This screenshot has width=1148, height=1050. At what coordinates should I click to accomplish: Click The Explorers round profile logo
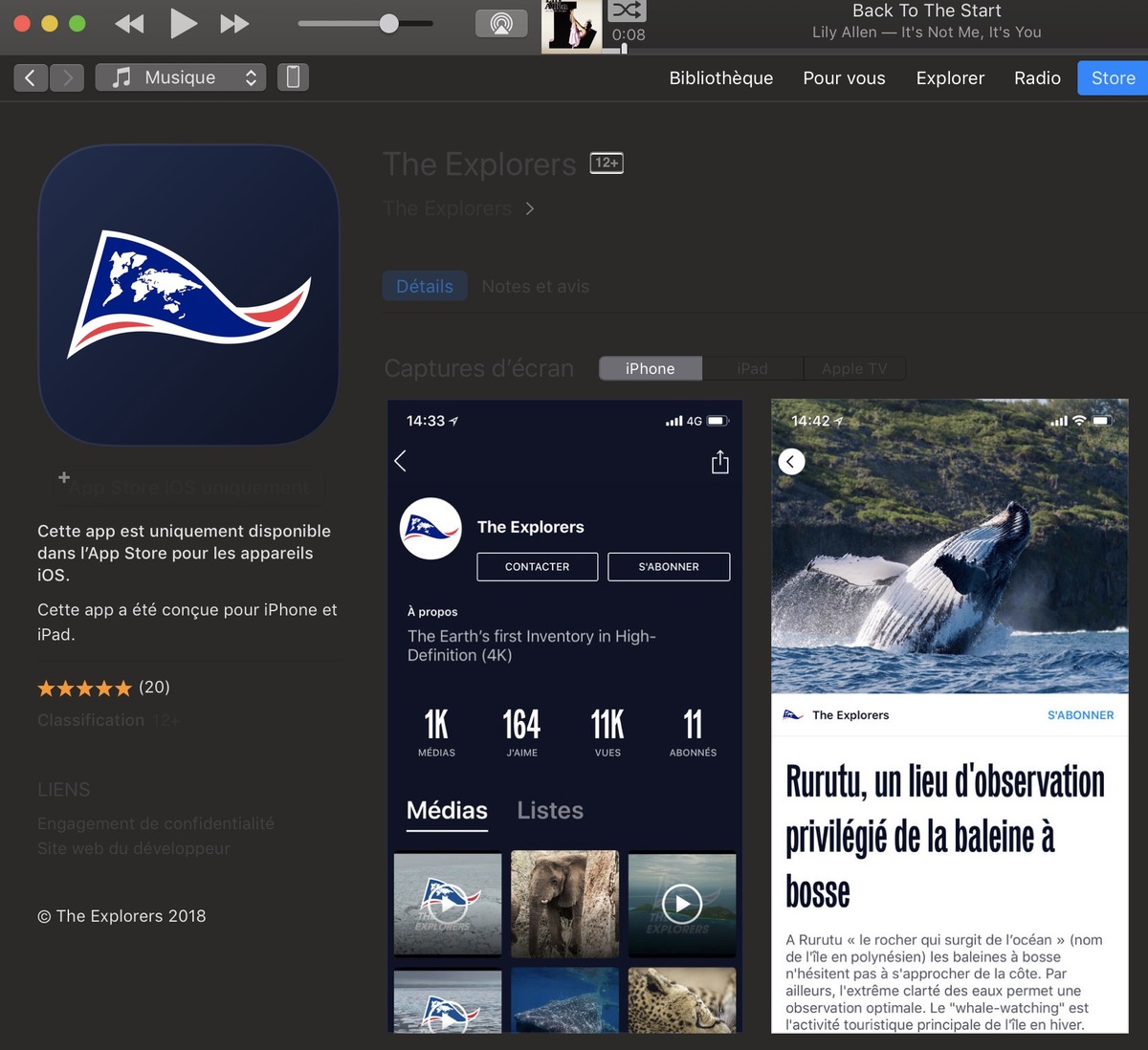tap(430, 528)
